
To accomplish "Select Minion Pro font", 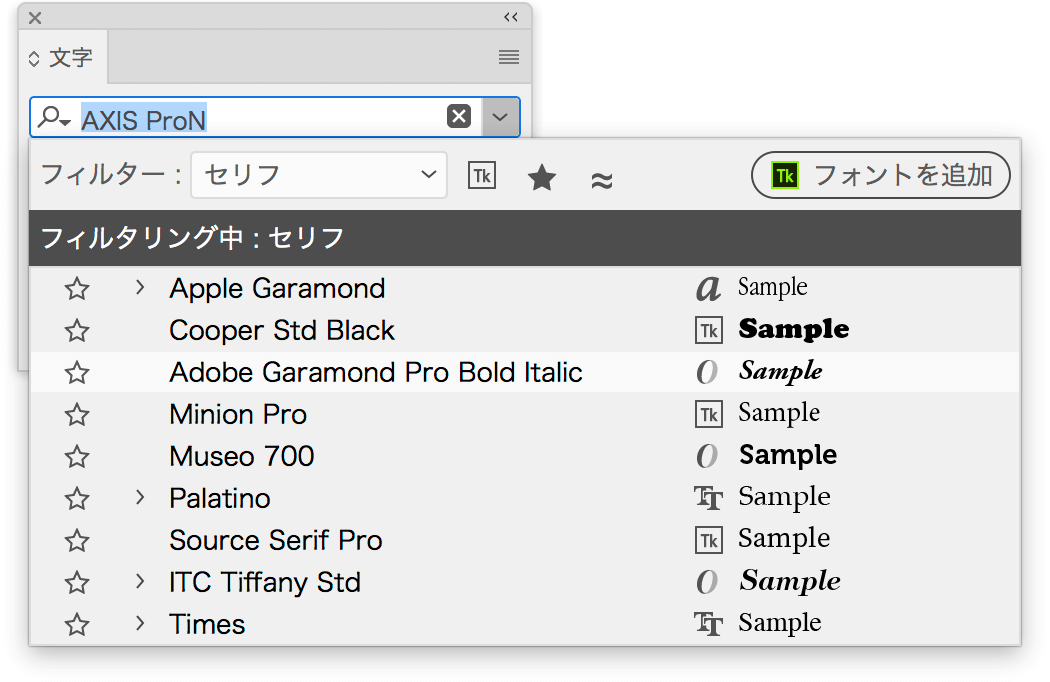I will [x=238, y=415].
